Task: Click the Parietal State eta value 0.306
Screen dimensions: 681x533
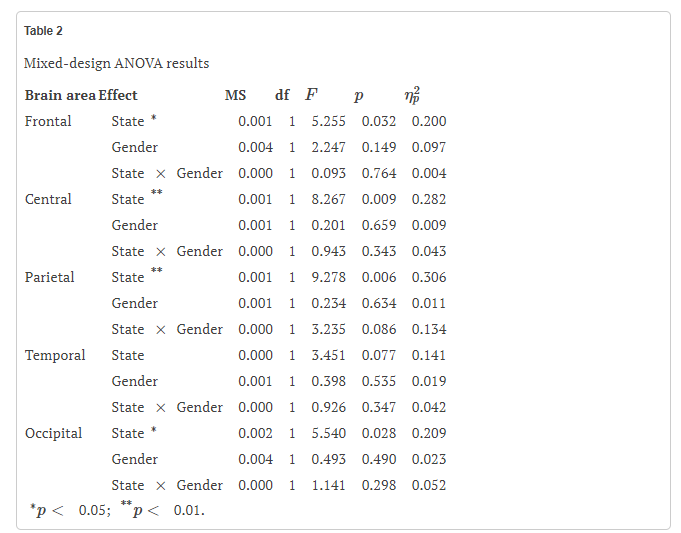Action: pos(429,277)
